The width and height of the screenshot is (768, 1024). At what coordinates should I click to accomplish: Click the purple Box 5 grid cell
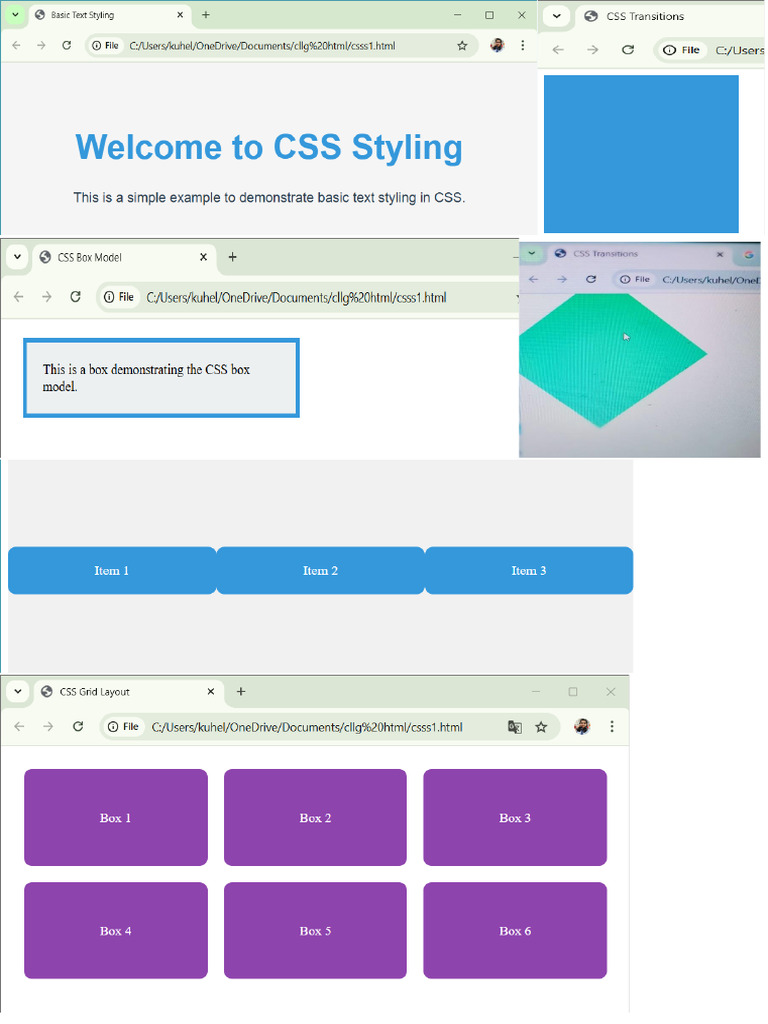click(x=315, y=931)
